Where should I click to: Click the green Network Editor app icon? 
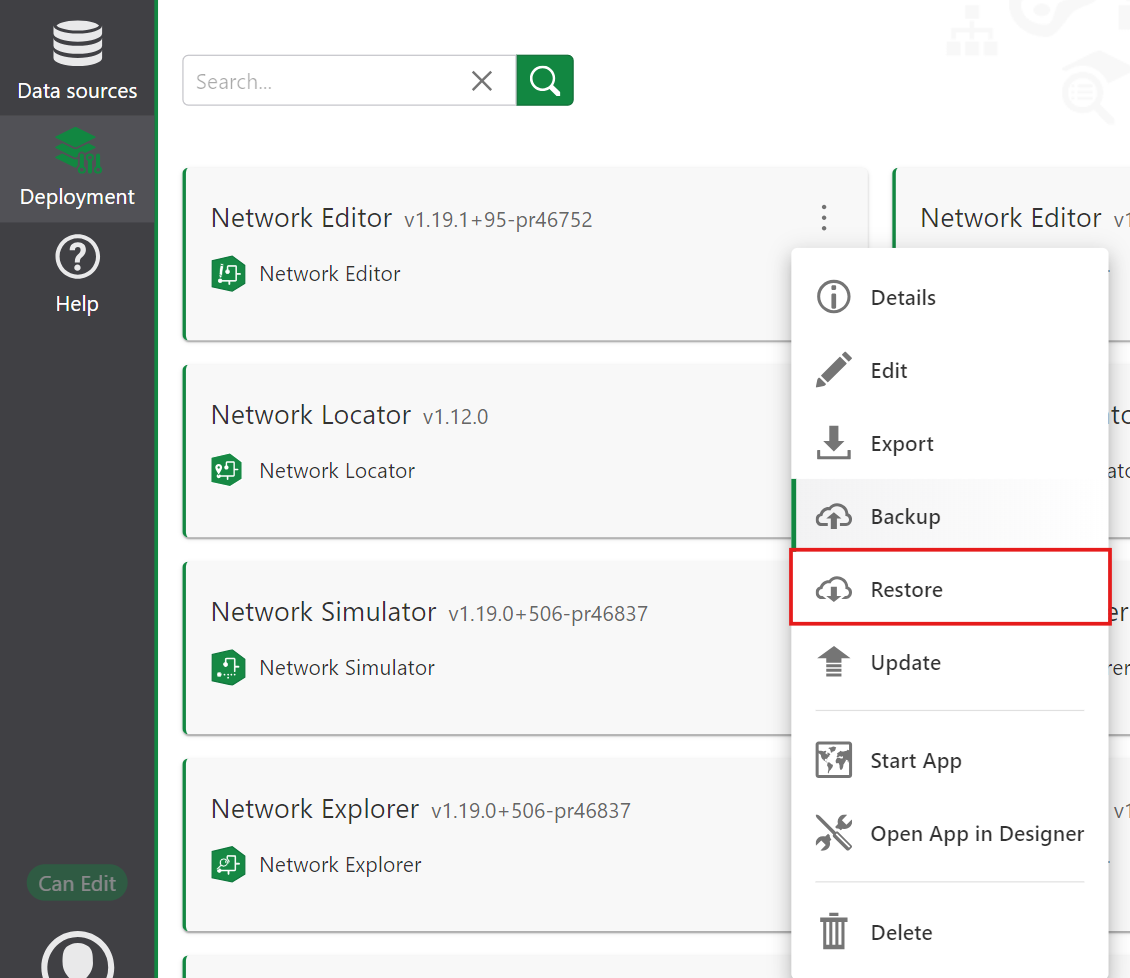(228, 274)
